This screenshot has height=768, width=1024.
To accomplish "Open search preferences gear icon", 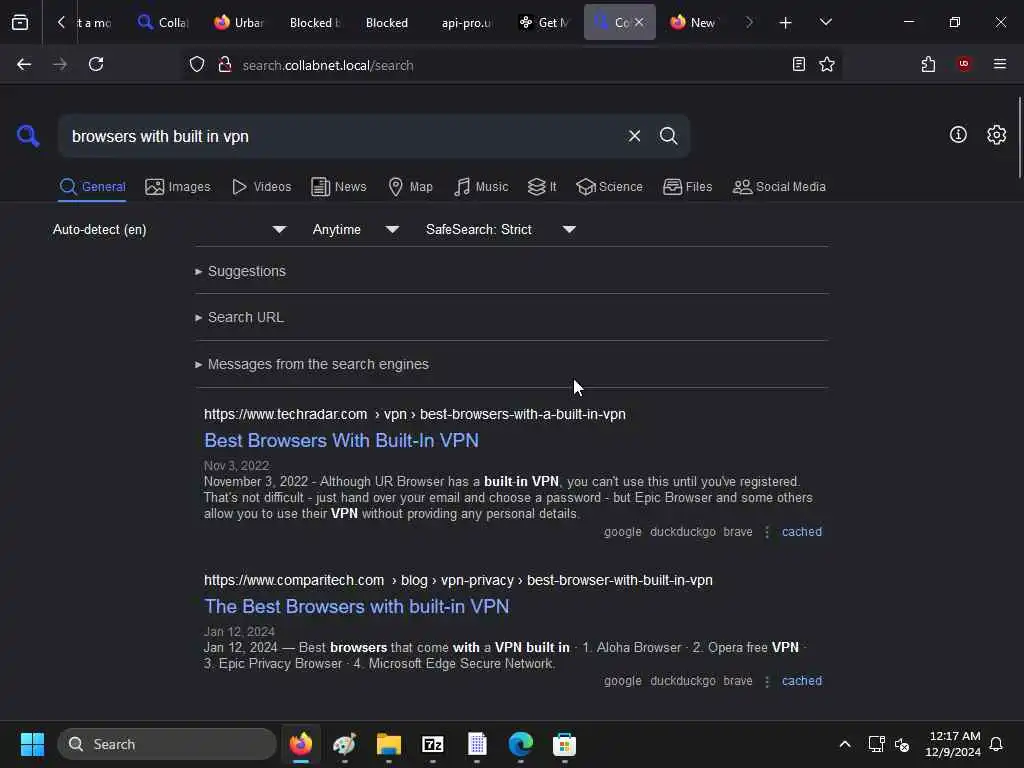I will [x=996, y=135].
